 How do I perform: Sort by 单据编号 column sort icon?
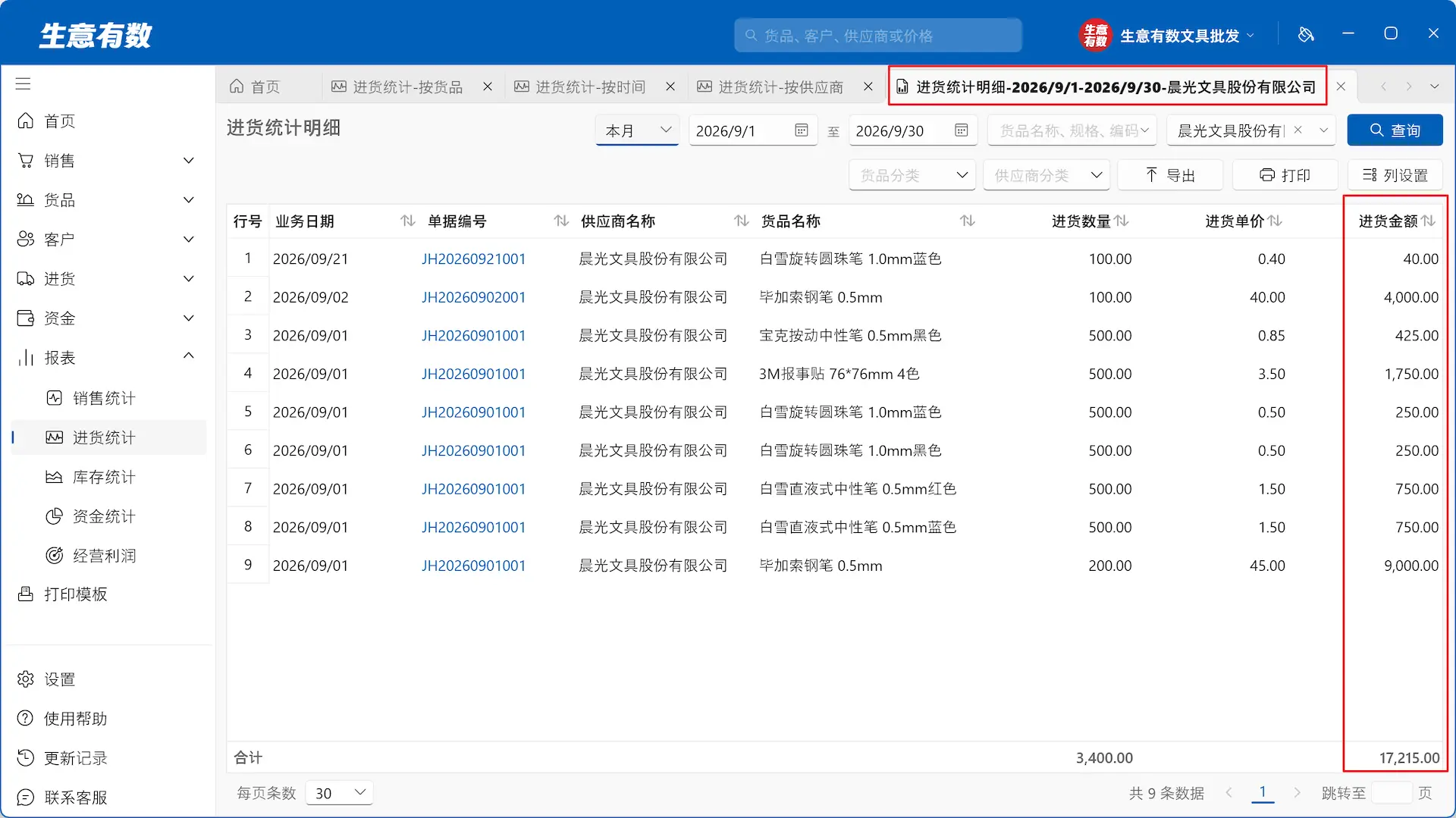click(561, 221)
